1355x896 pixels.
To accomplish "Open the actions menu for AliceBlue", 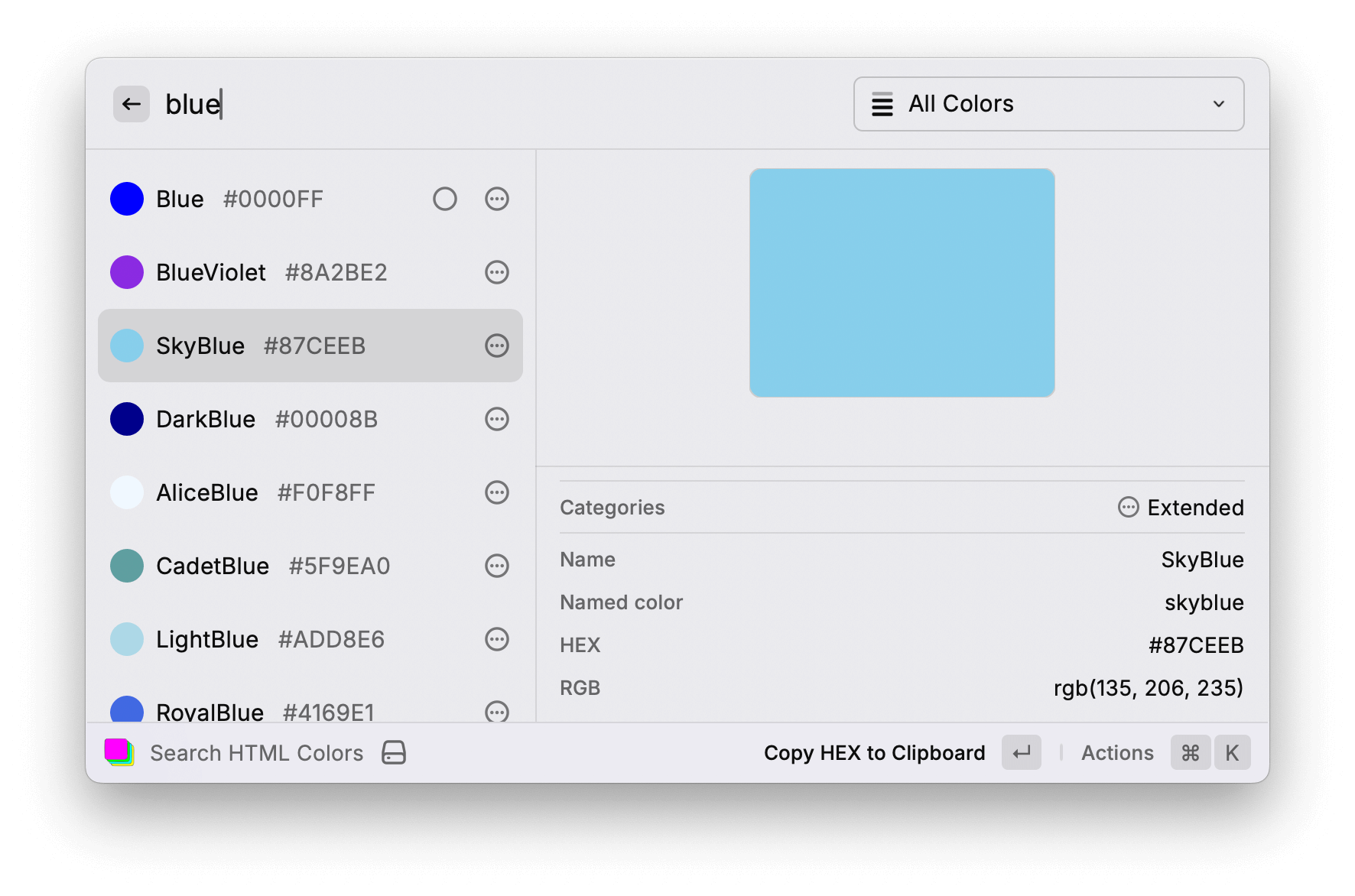I will tap(497, 492).
